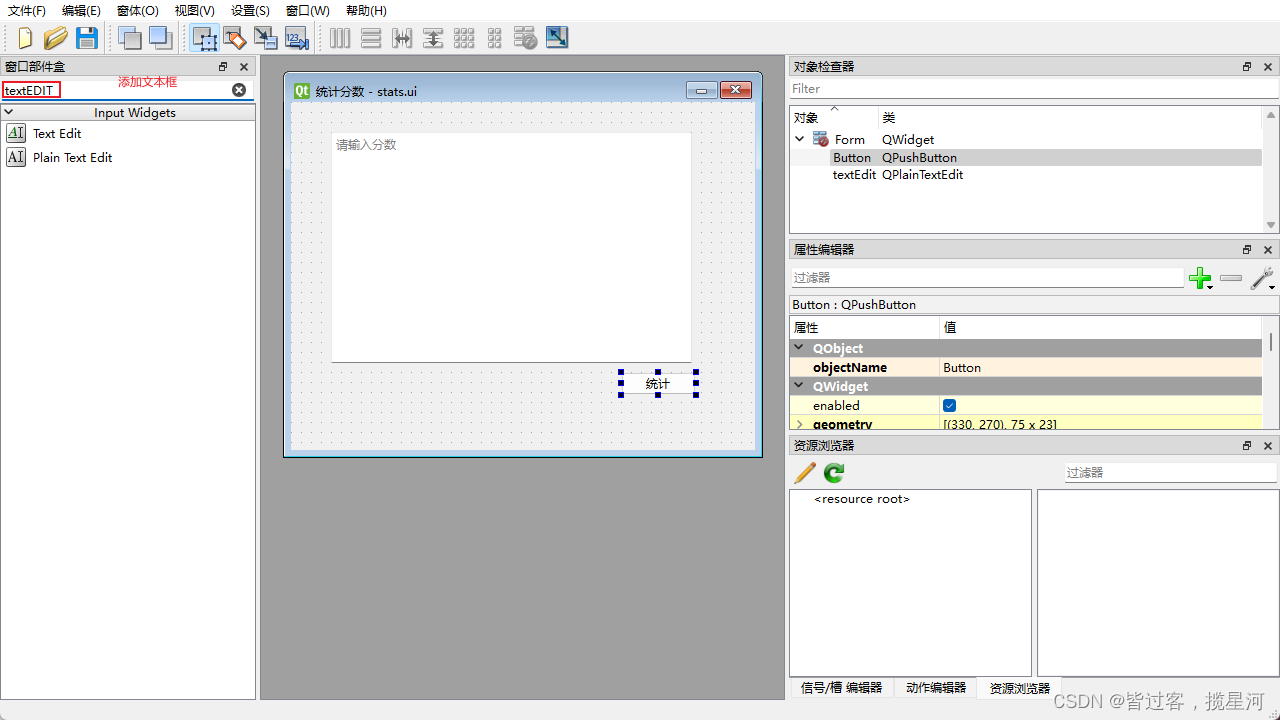The image size is (1280, 720).
Task: Open the 视图(V) menu
Action: (194, 11)
